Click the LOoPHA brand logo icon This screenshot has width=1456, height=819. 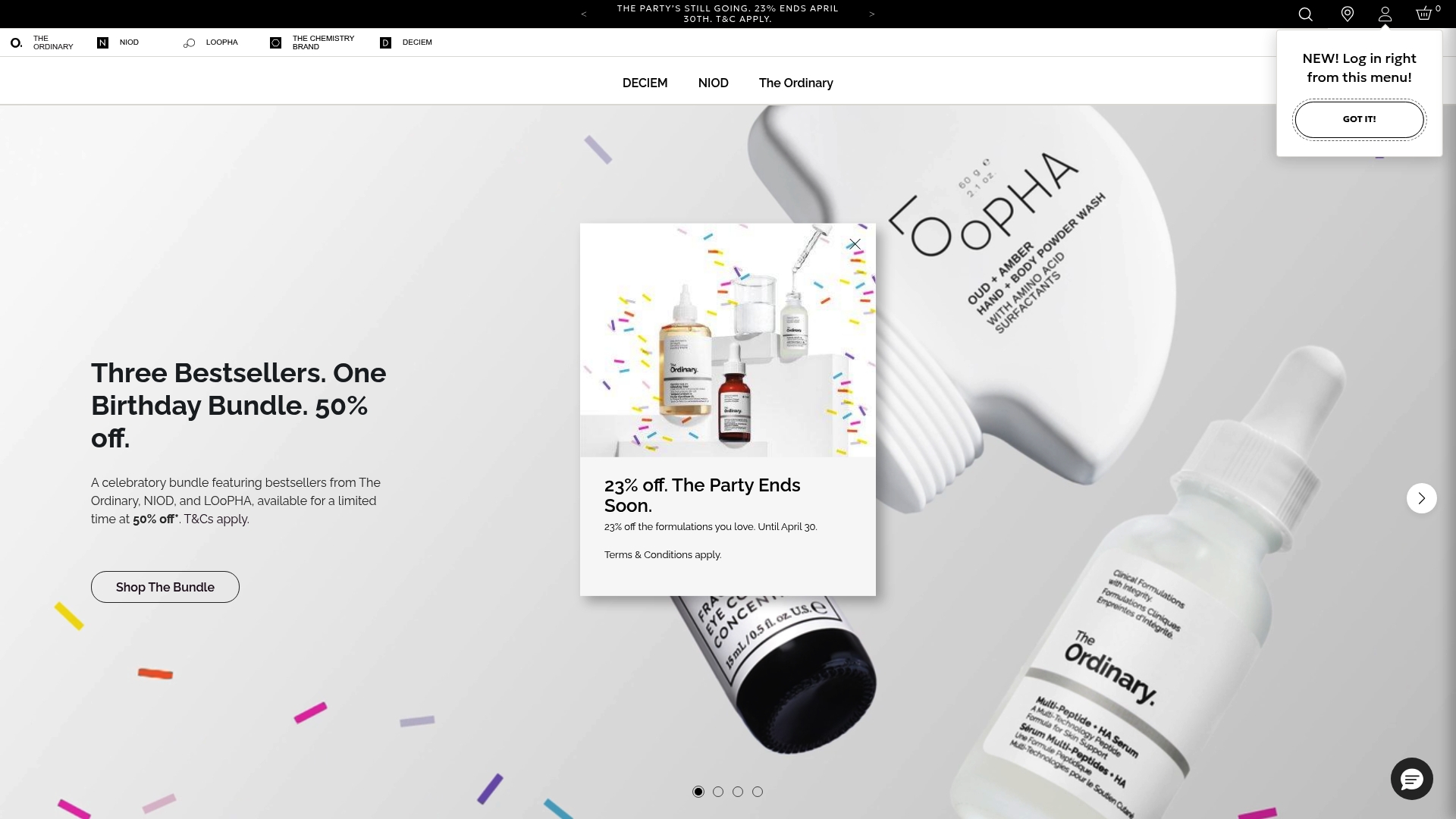click(189, 43)
